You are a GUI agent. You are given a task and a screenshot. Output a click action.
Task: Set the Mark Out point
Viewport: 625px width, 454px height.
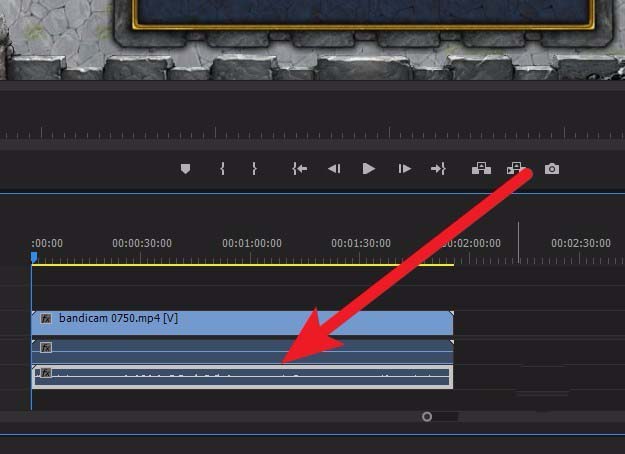[254, 169]
